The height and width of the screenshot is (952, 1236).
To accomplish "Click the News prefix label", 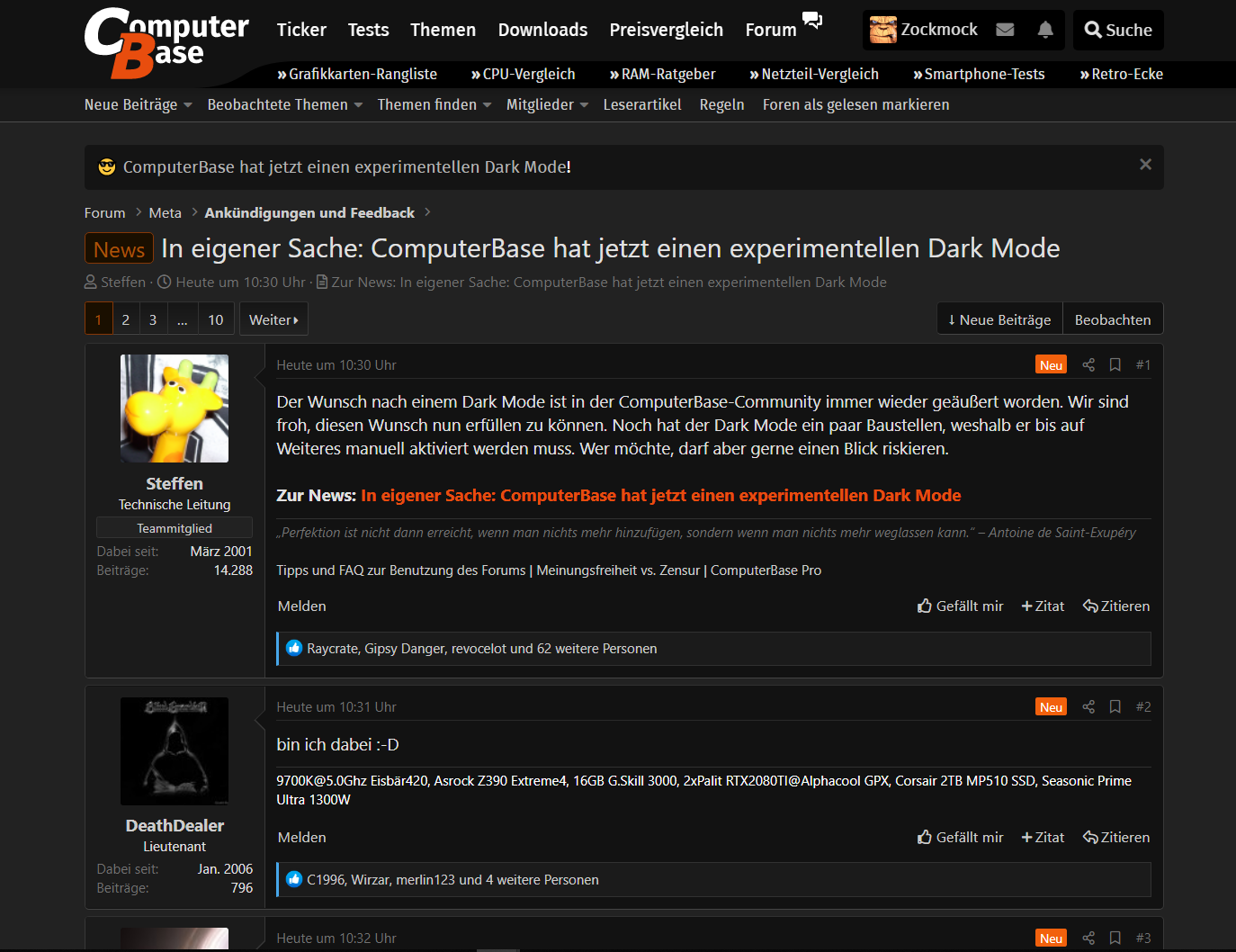I will pos(119,248).
